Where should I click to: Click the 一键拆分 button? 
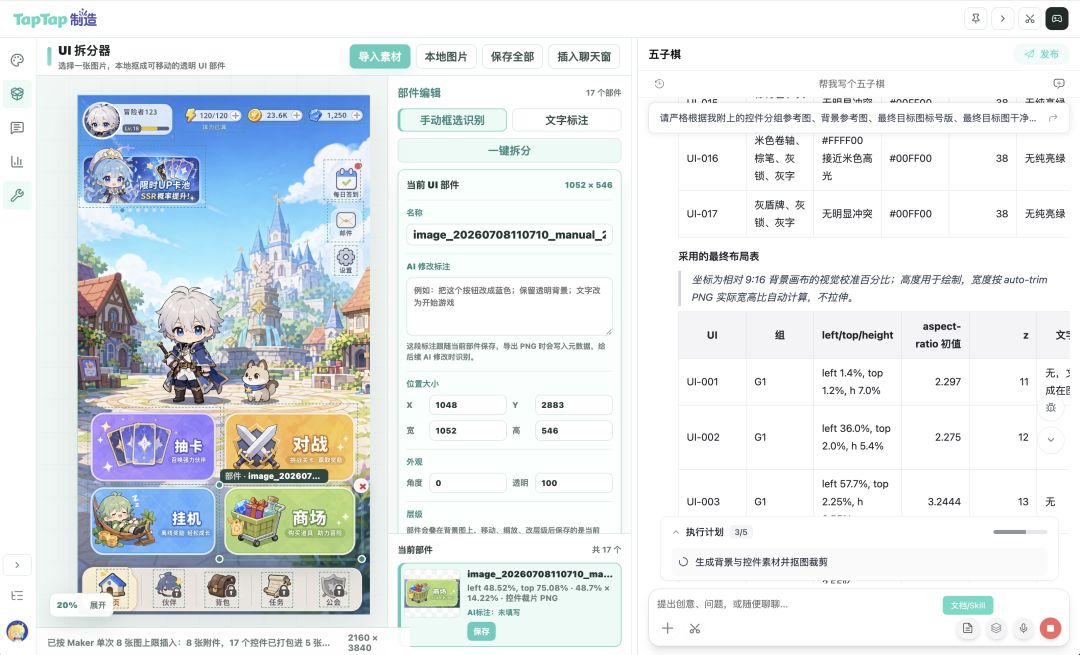(509, 150)
